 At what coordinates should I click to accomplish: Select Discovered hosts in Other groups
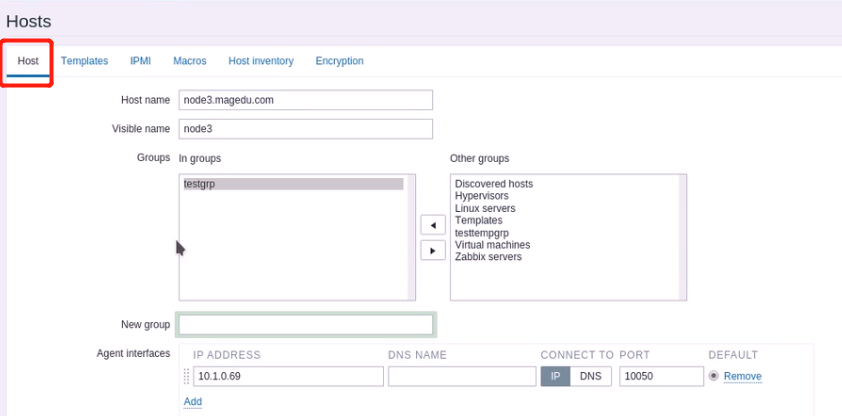pyautogui.click(x=494, y=184)
